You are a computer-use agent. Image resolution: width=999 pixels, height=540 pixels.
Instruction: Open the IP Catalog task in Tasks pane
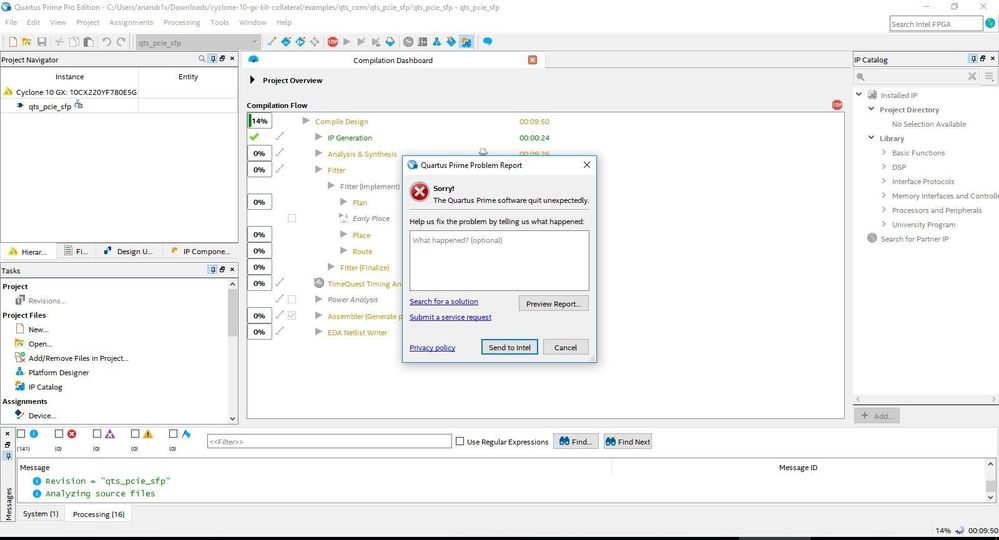click(45, 387)
